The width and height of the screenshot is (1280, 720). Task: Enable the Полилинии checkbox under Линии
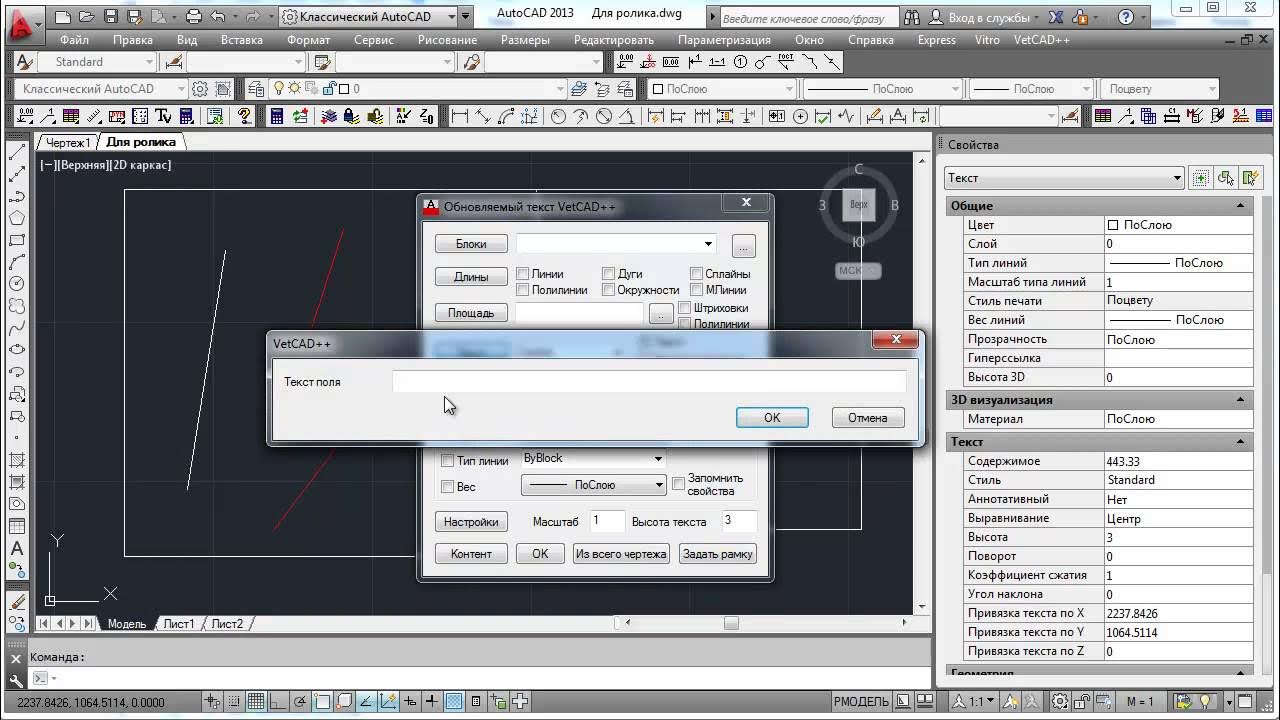point(522,289)
